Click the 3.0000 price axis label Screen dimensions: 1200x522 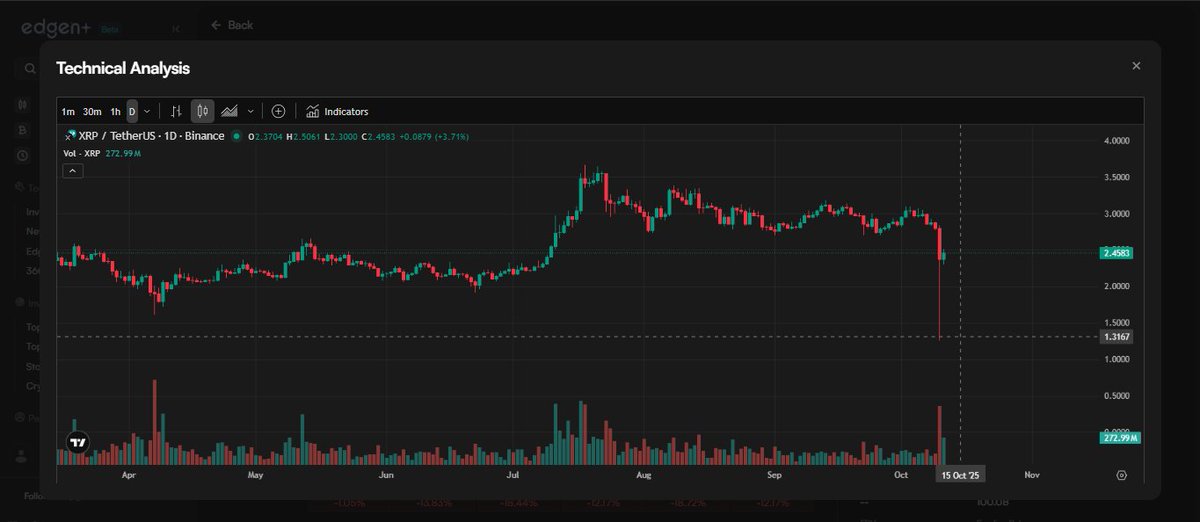[x=1117, y=214]
